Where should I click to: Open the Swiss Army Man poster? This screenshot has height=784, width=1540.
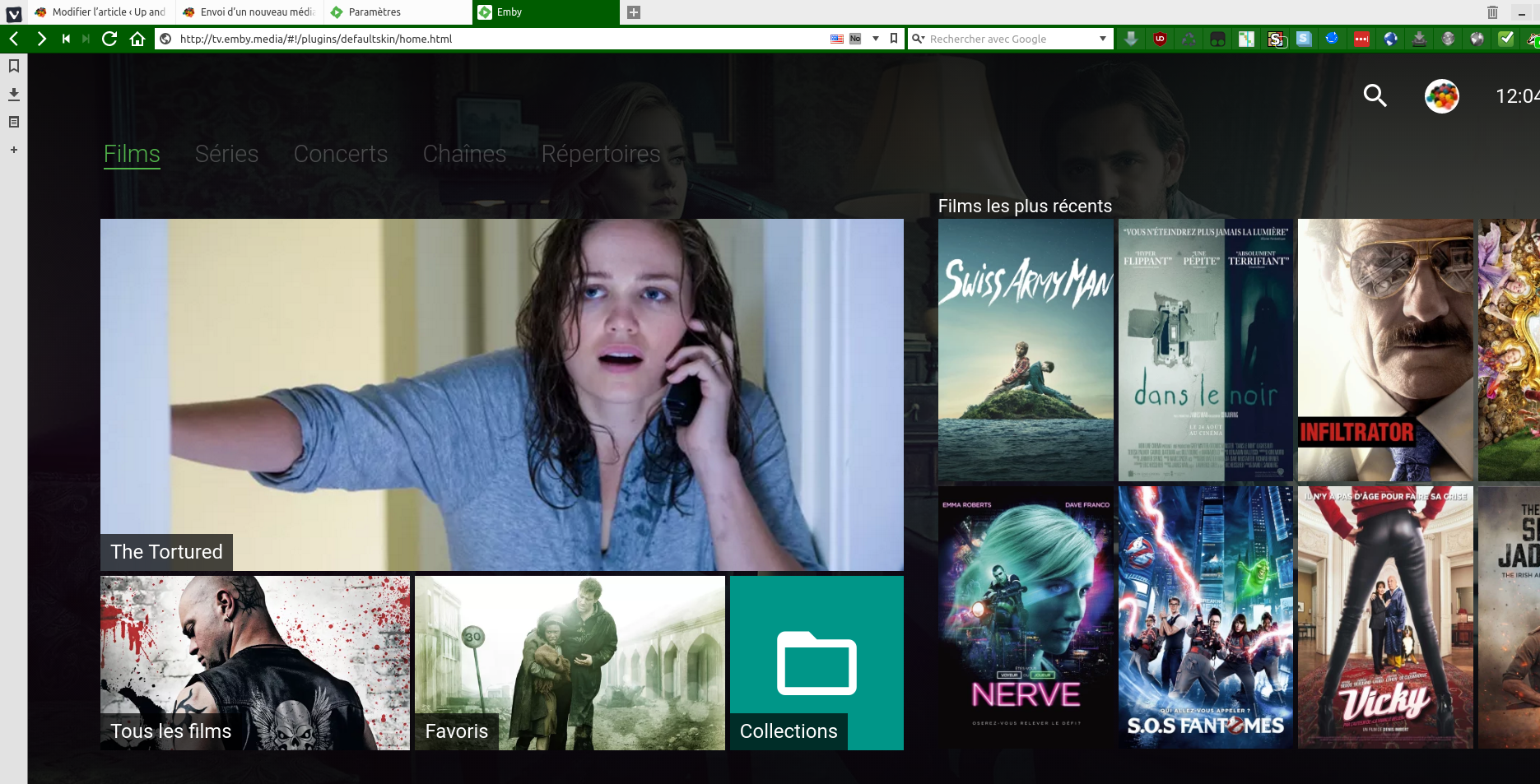point(1026,350)
